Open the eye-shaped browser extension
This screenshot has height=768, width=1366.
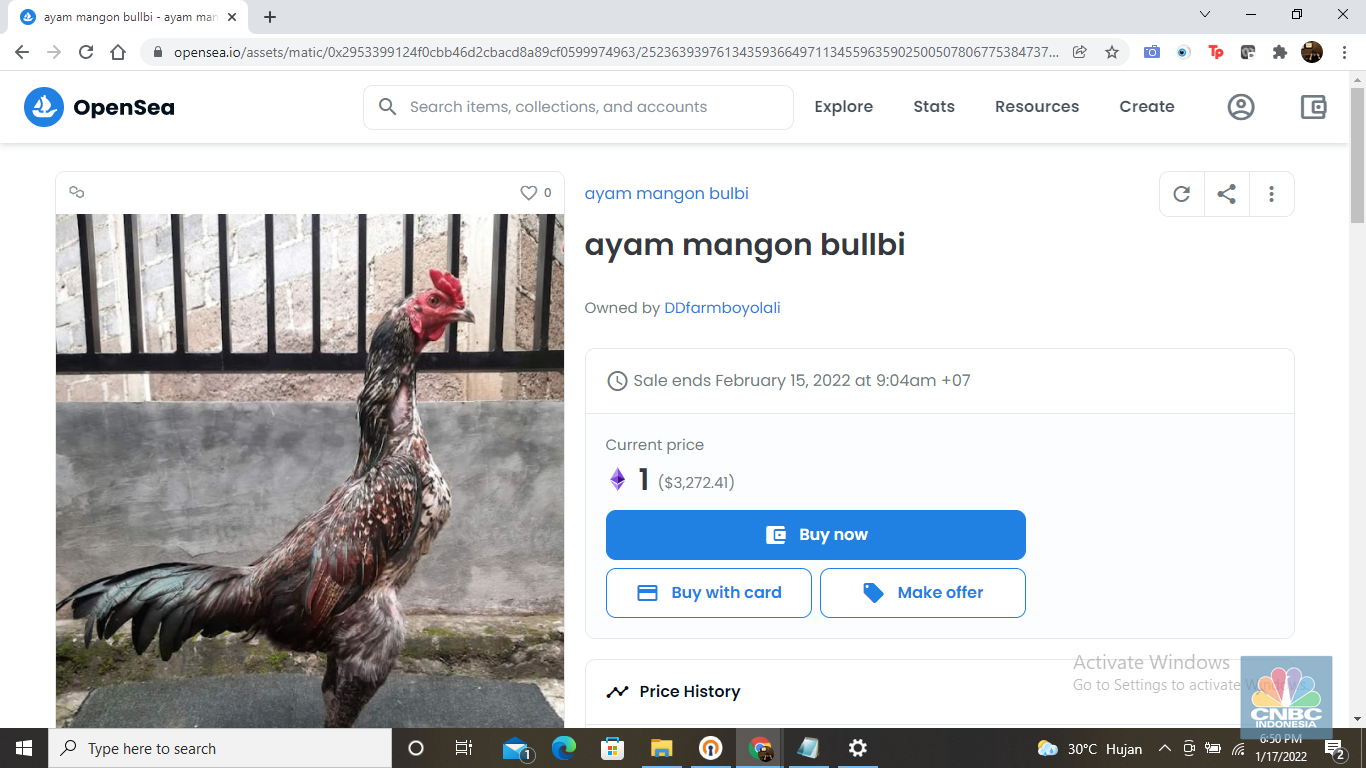tap(1184, 52)
